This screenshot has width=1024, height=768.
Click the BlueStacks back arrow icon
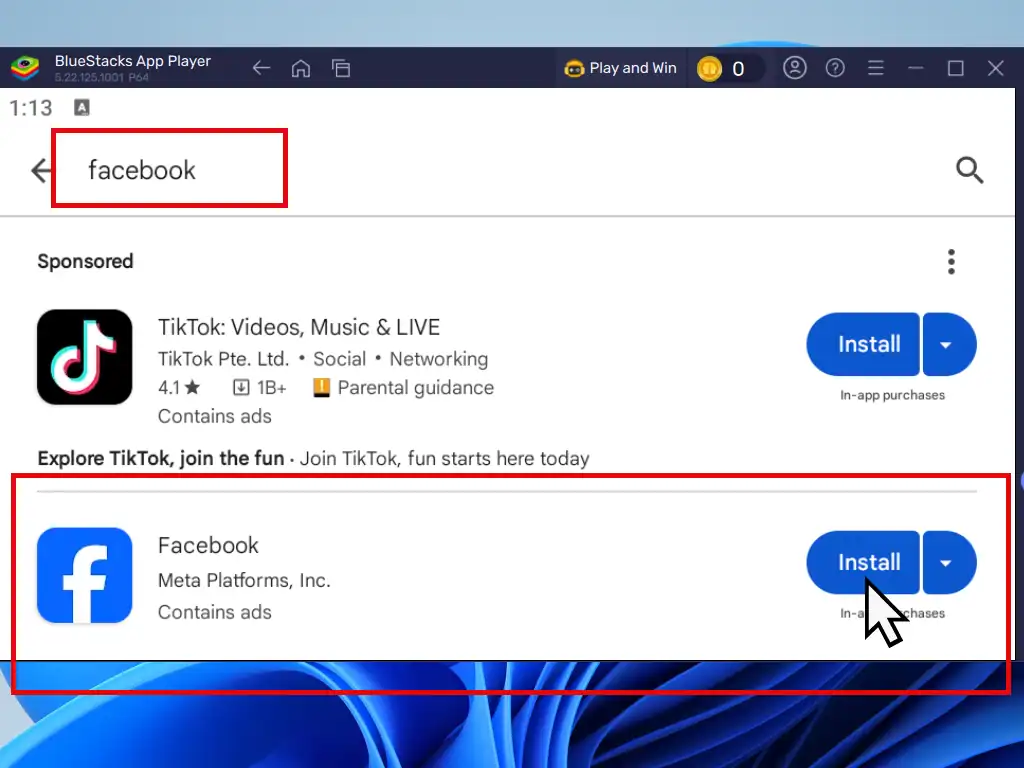pyautogui.click(x=261, y=68)
